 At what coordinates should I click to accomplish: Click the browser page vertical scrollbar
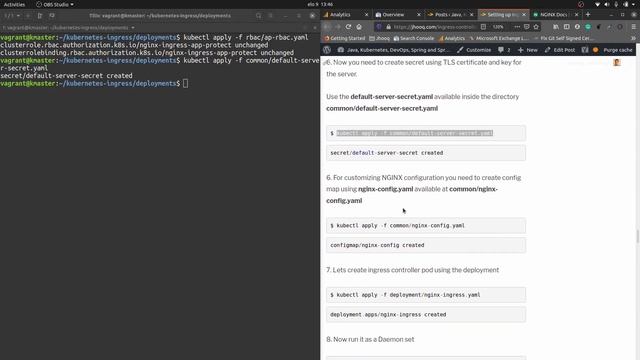[638, 236]
